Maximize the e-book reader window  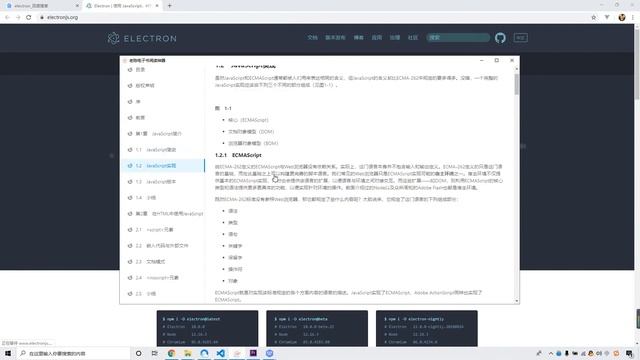pos(497,60)
